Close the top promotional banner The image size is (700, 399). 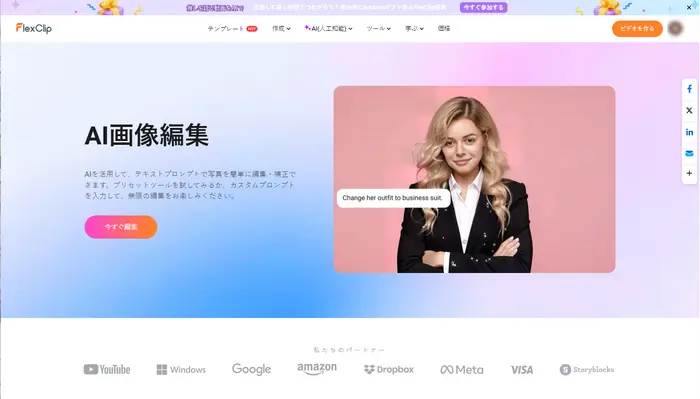[x=689, y=7]
